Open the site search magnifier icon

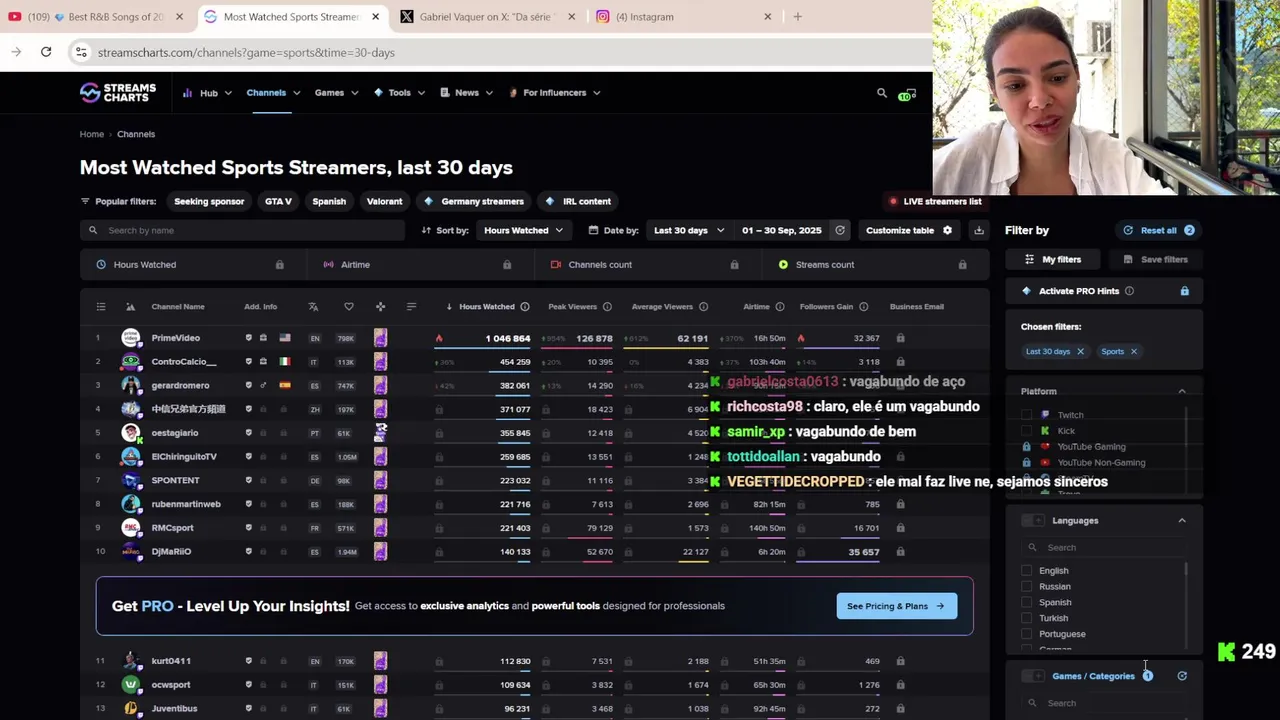882,93
